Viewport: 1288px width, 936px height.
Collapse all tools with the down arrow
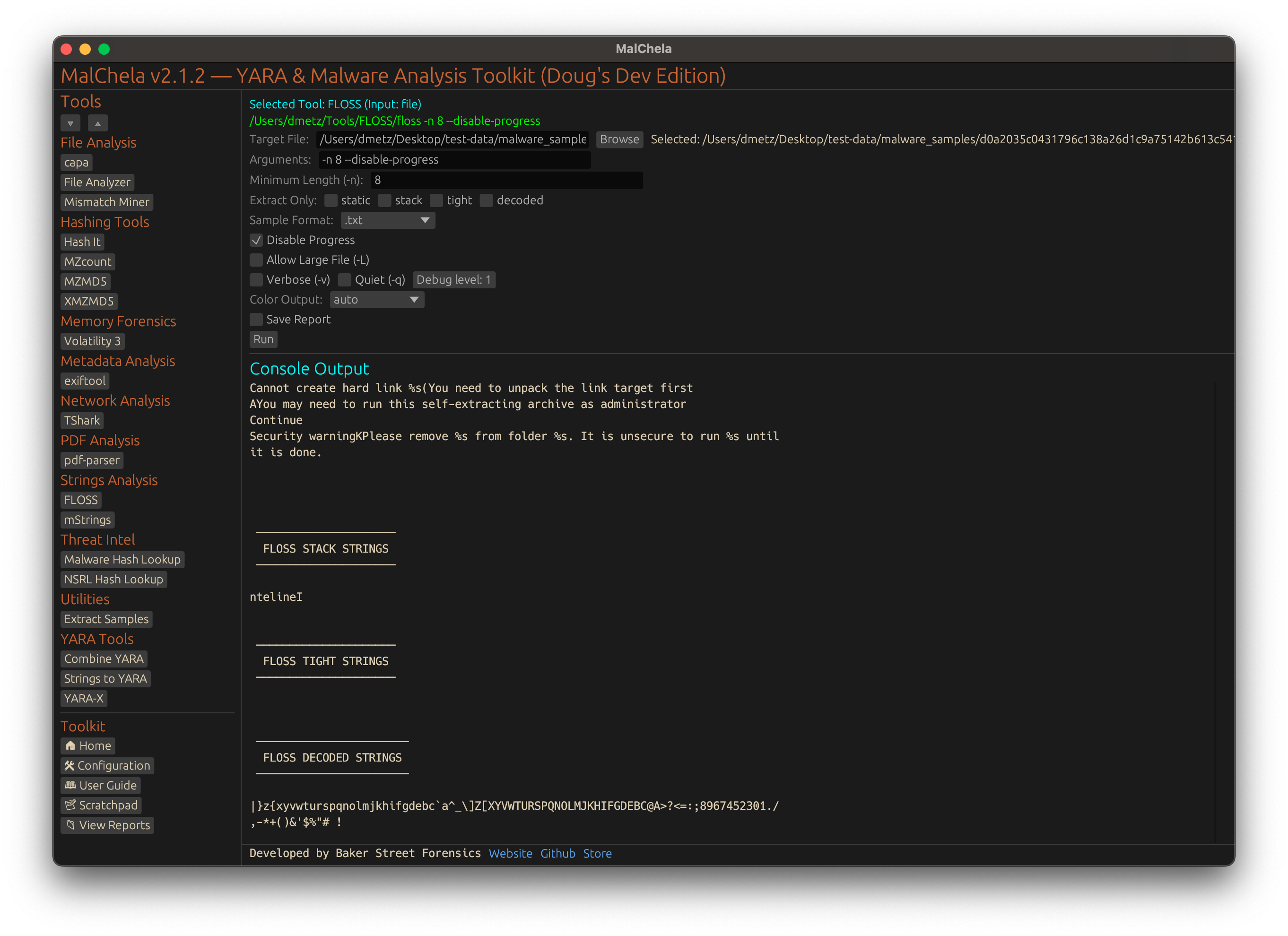(x=70, y=123)
